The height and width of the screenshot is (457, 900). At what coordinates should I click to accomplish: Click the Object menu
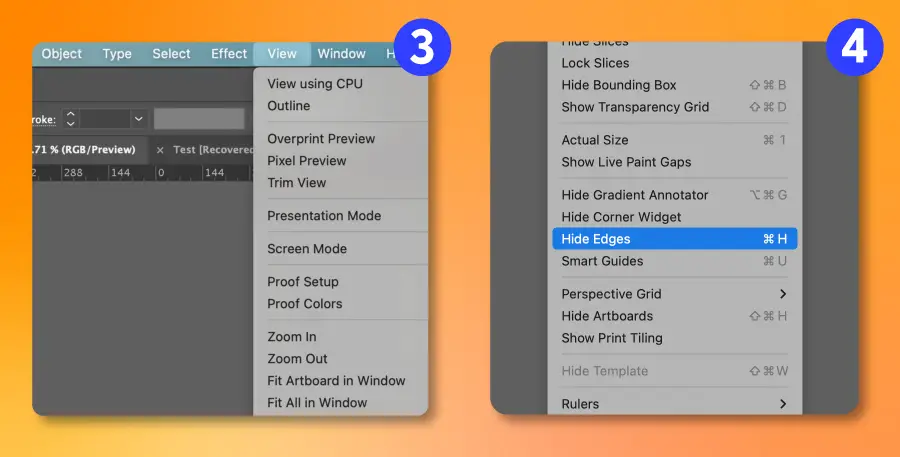pos(61,53)
